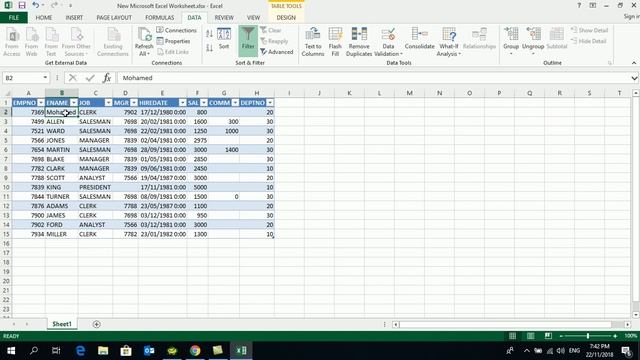640x360 pixels.
Task: Click the Undo icon
Action: click(36, 5)
